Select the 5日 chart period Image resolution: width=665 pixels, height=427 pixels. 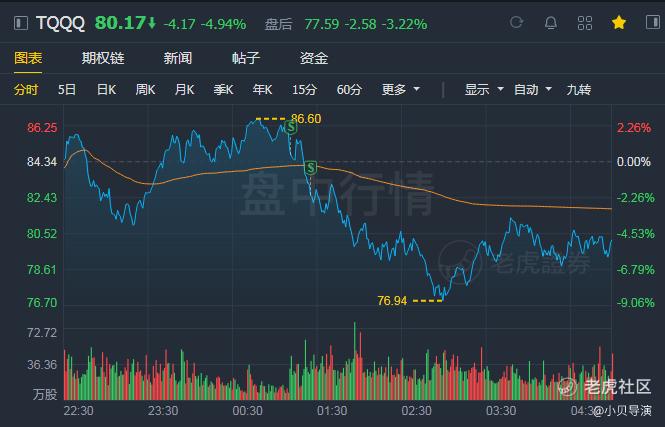click(x=67, y=90)
